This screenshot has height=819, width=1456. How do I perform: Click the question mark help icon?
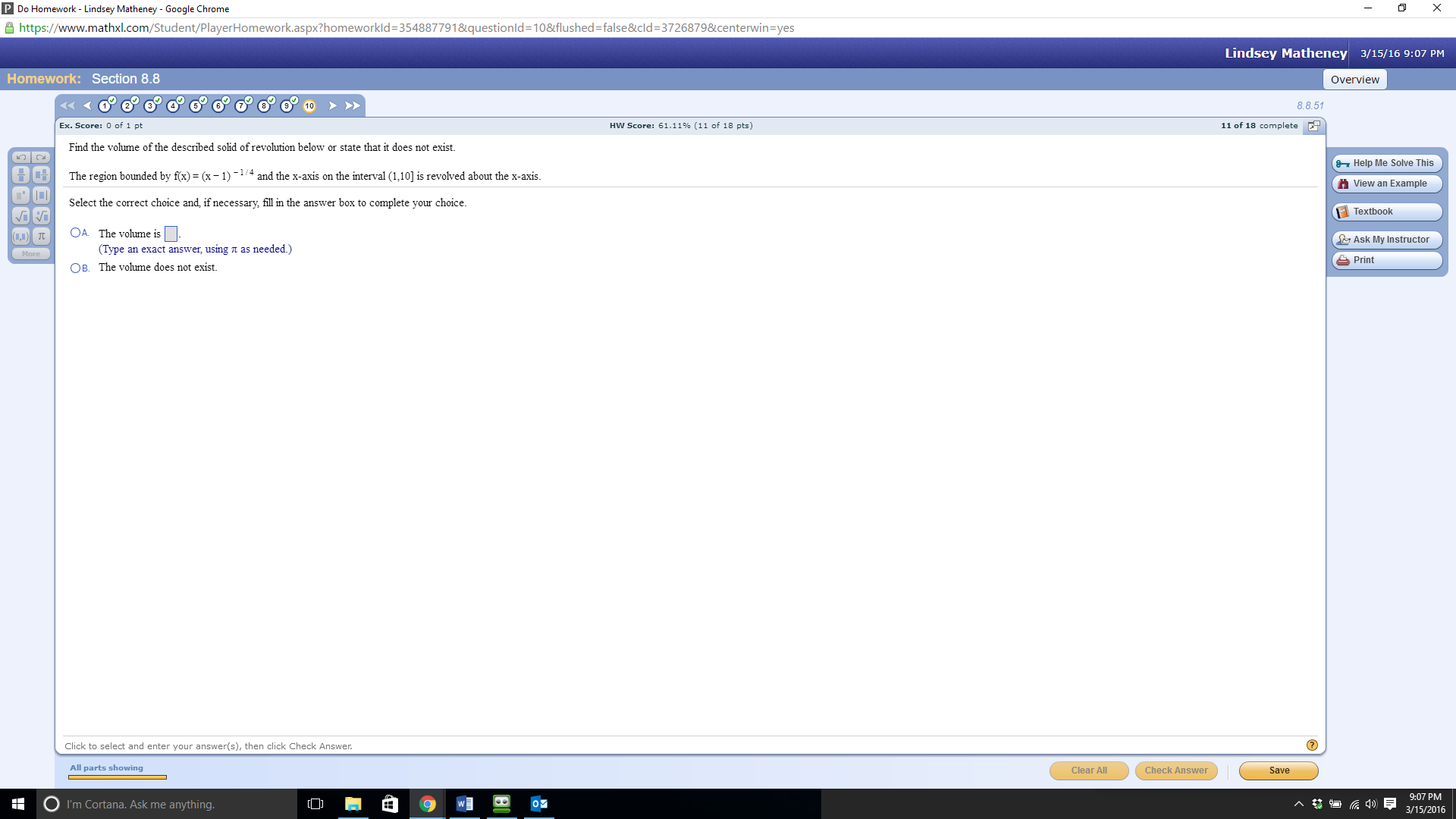pyautogui.click(x=1312, y=745)
